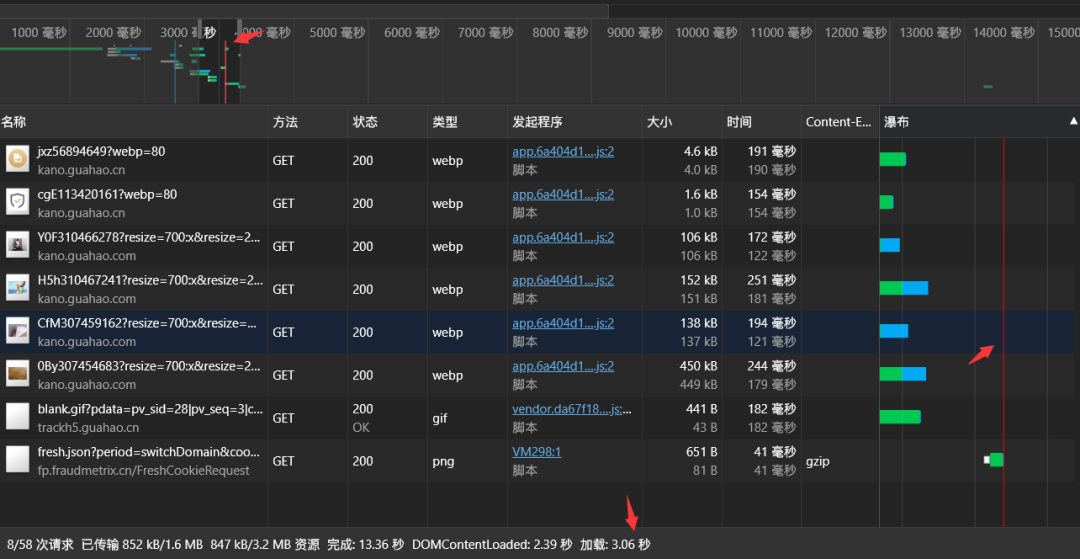Click the blank.gif file icon
This screenshot has width=1080, height=559.
point(17,417)
